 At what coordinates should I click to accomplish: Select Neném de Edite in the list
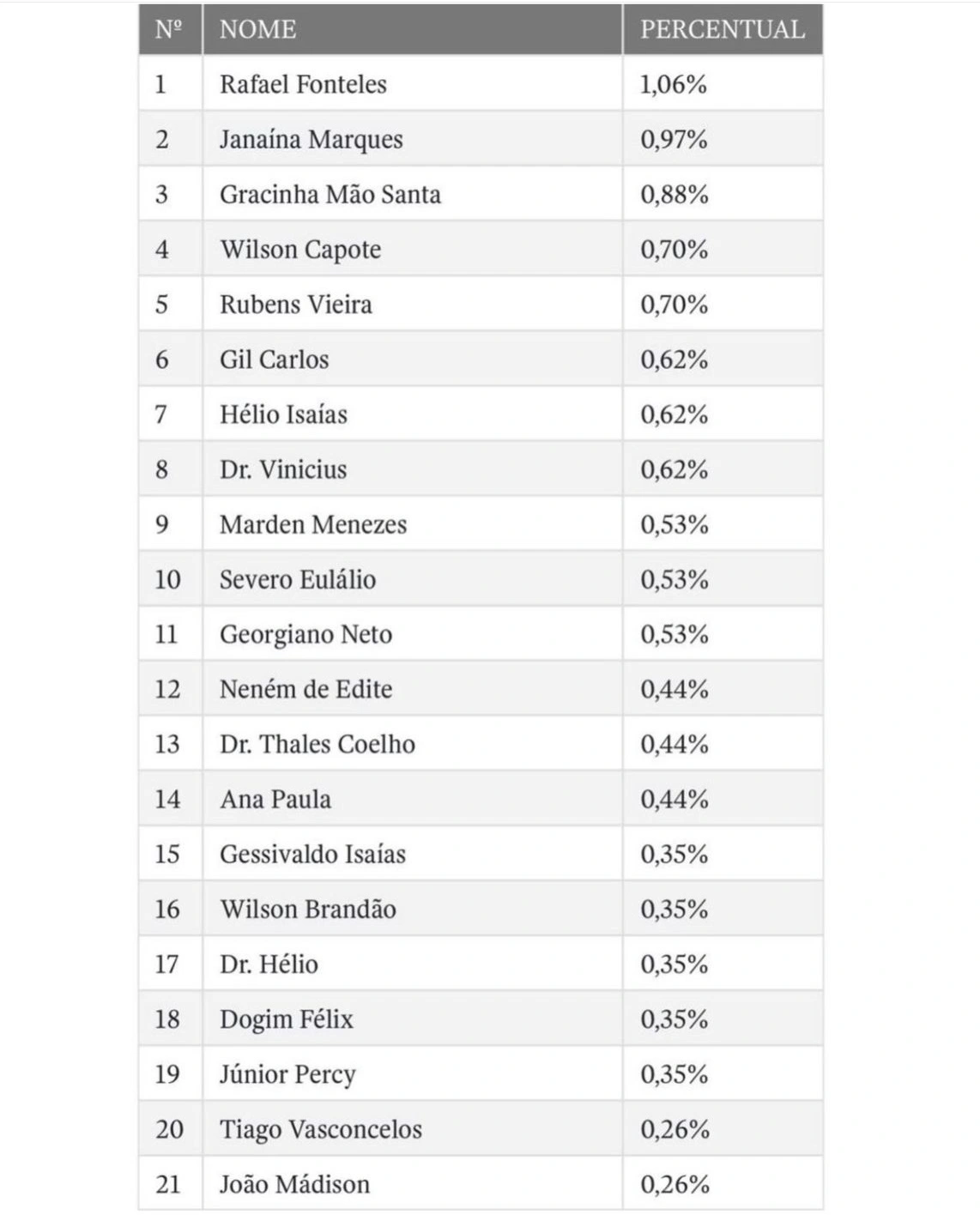[305, 689]
